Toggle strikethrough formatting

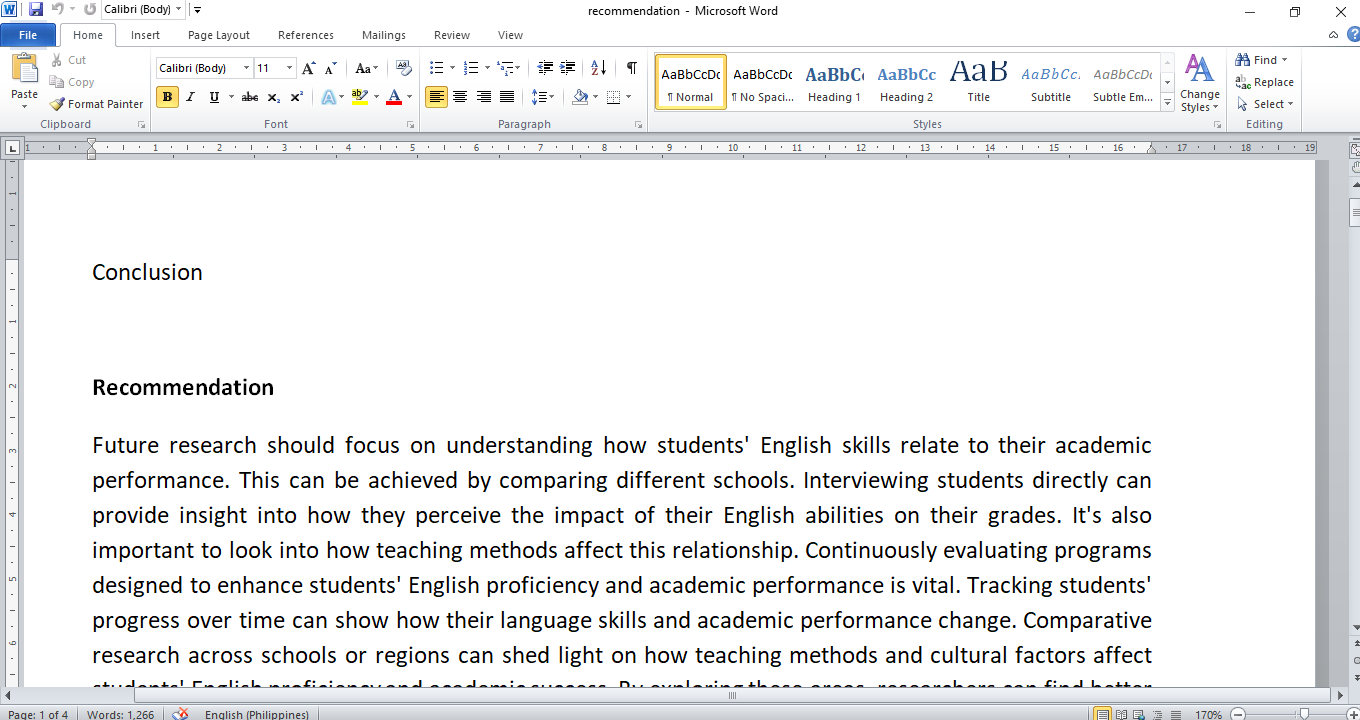pyautogui.click(x=250, y=97)
